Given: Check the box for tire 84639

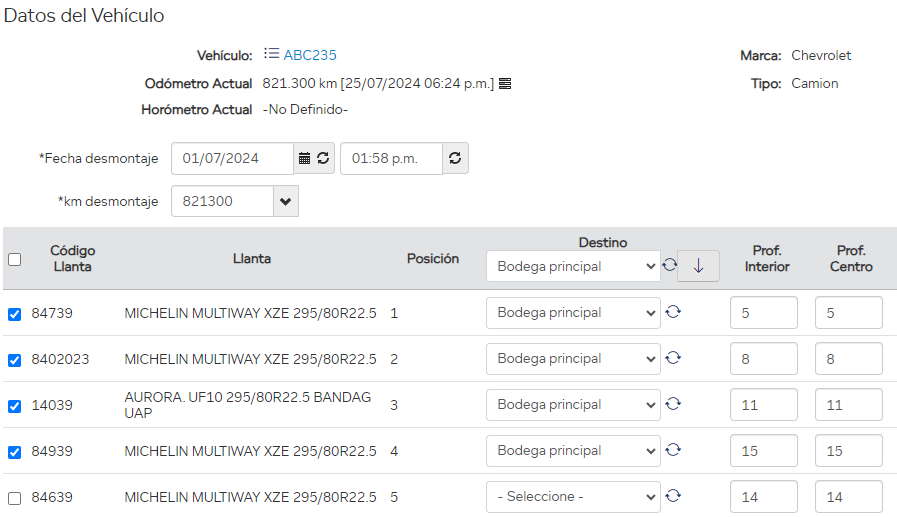Looking at the screenshot, I should tap(14, 498).
